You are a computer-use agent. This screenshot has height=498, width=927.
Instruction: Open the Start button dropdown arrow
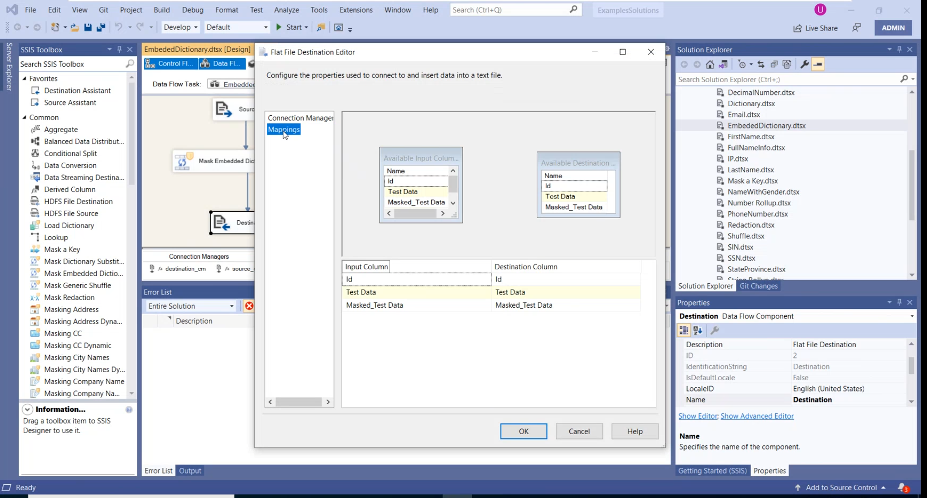coord(306,27)
